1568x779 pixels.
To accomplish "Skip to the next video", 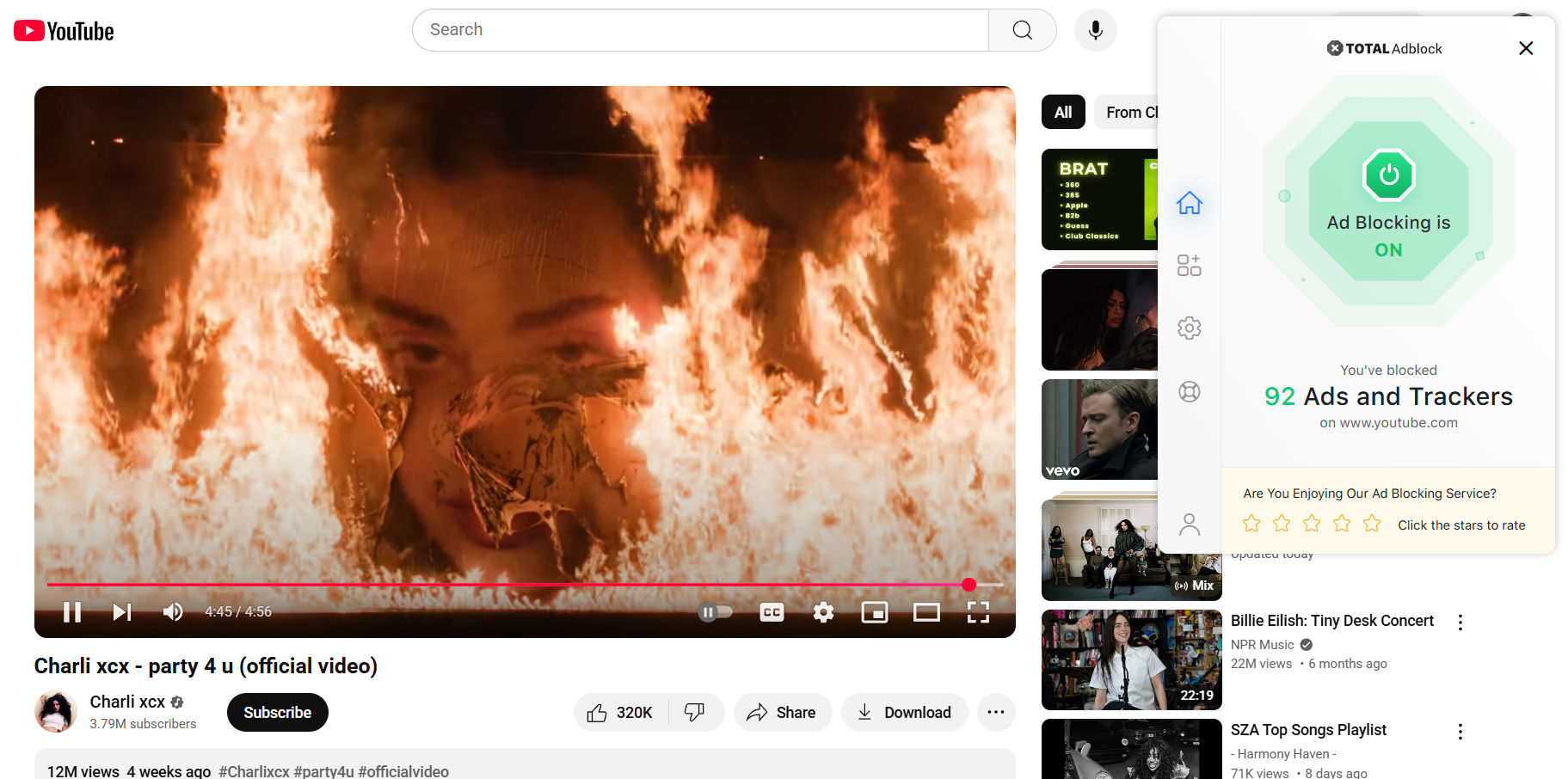I will pos(122,611).
